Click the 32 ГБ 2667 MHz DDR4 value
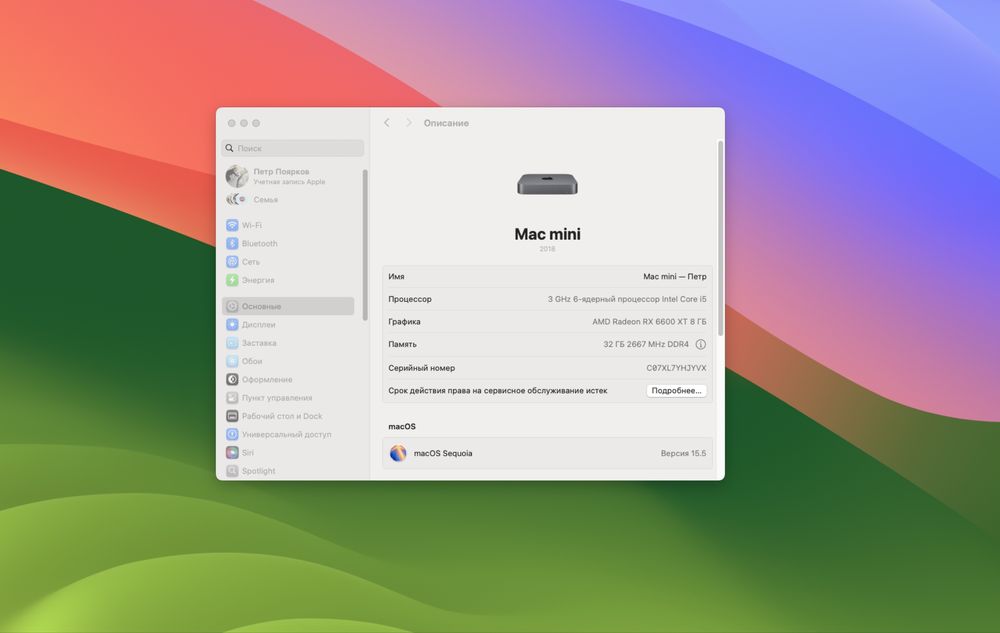Screen dimensions: 1000x633 646,344
